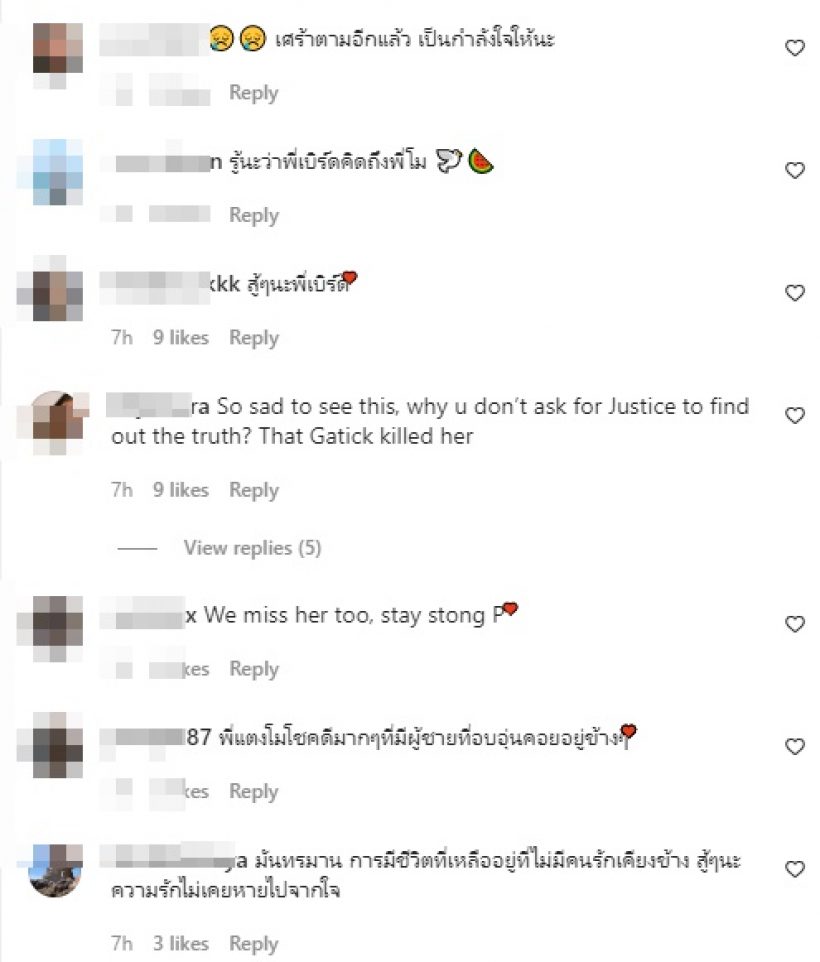
Task: Reply to the 'stay stong' comment
Action: coord(253,669)
